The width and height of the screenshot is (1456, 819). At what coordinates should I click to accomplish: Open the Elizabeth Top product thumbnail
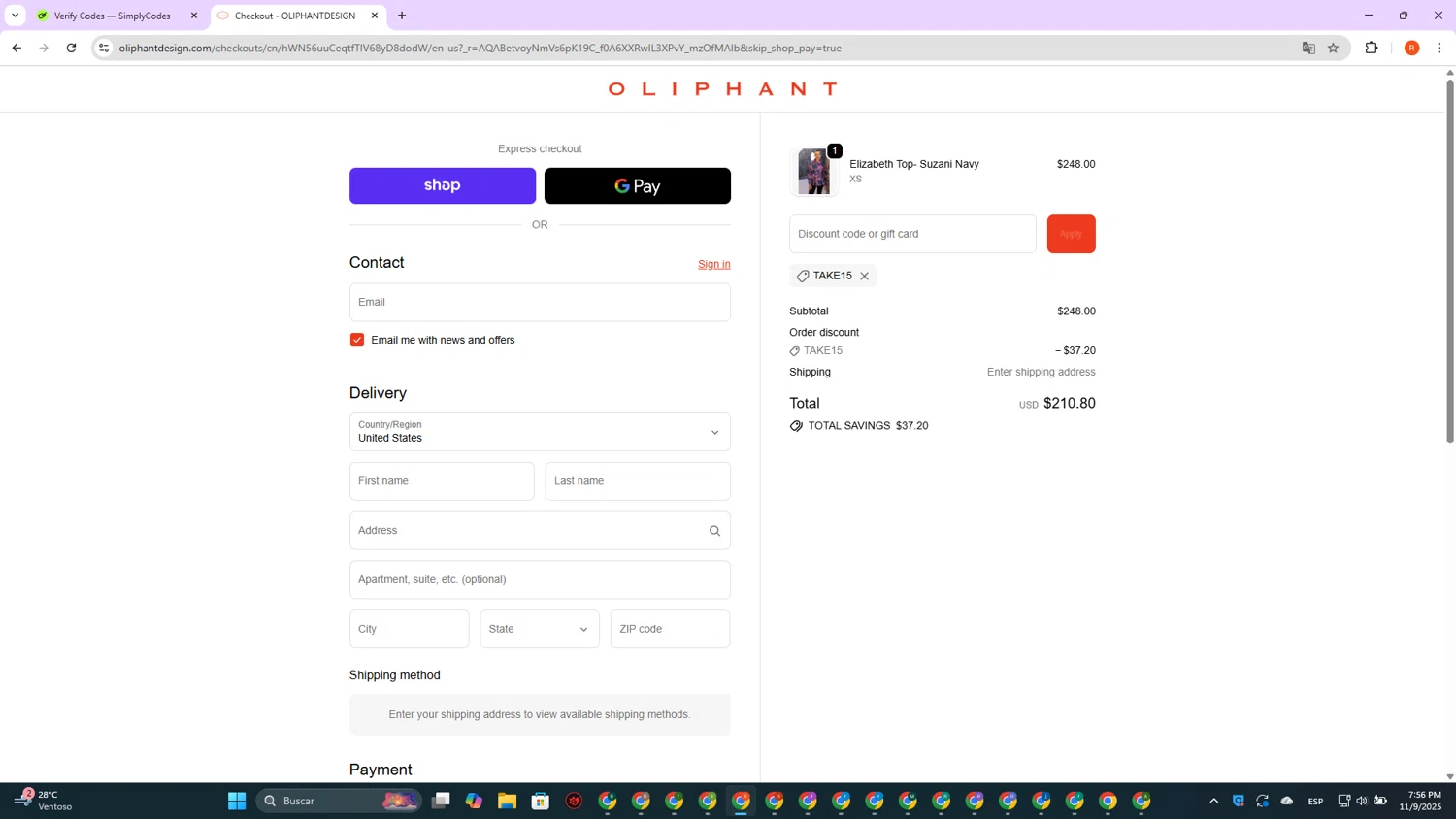pos(814,172)
